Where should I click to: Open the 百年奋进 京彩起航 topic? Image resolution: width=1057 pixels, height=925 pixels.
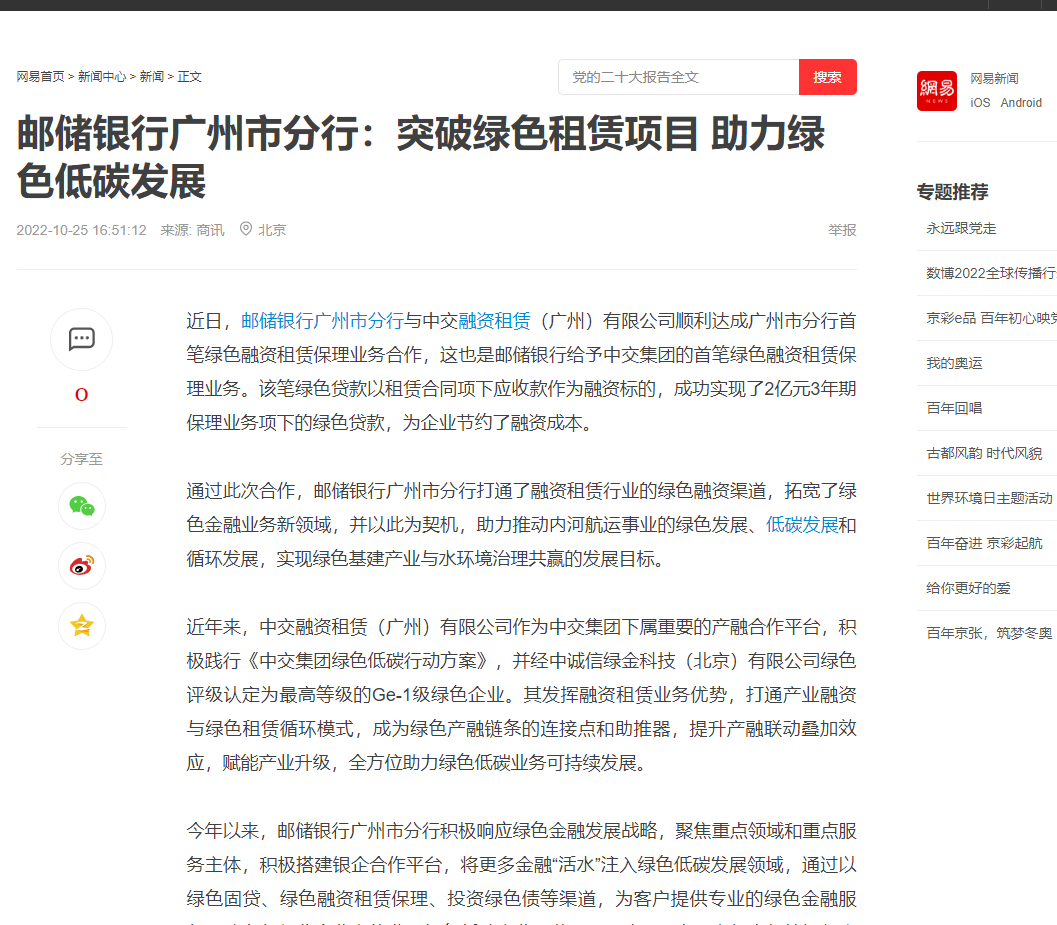984,543
